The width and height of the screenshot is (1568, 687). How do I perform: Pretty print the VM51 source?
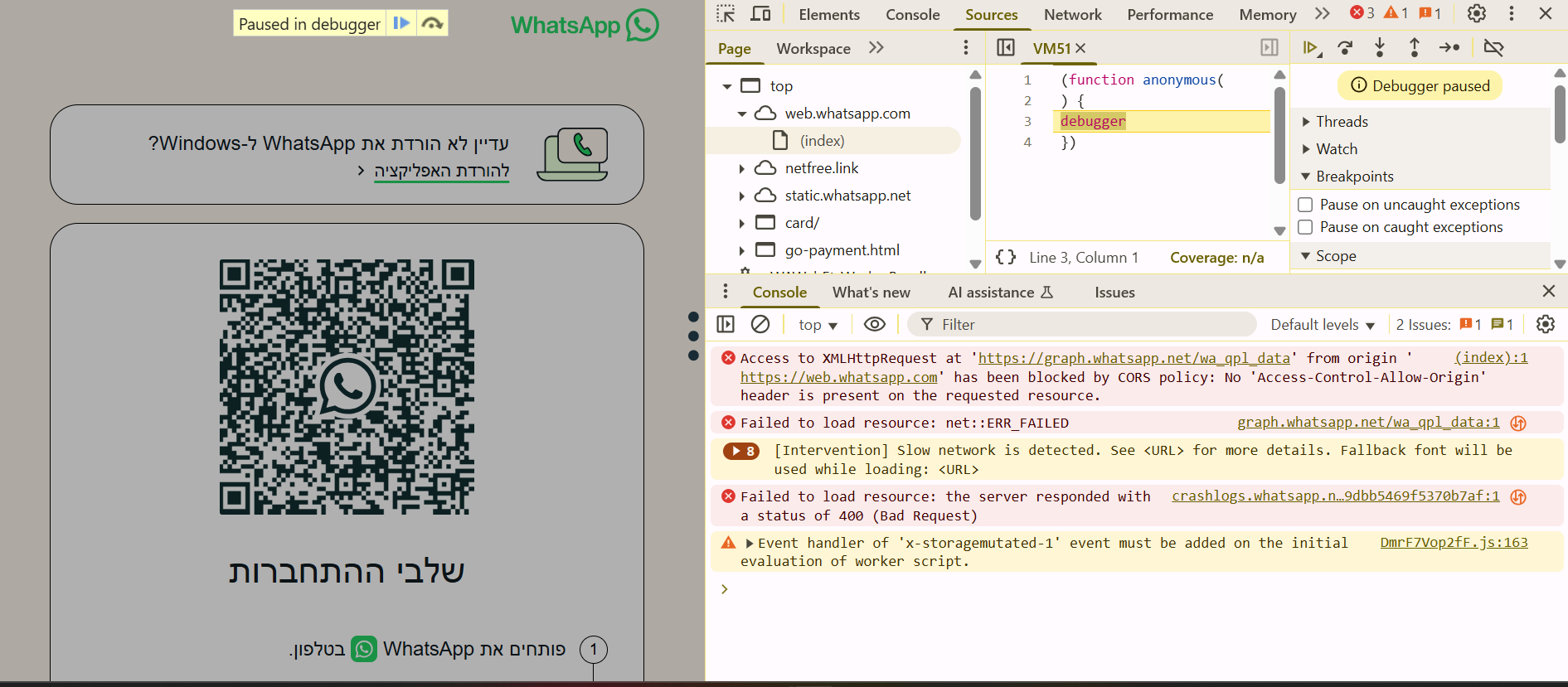click(1006, 257)
